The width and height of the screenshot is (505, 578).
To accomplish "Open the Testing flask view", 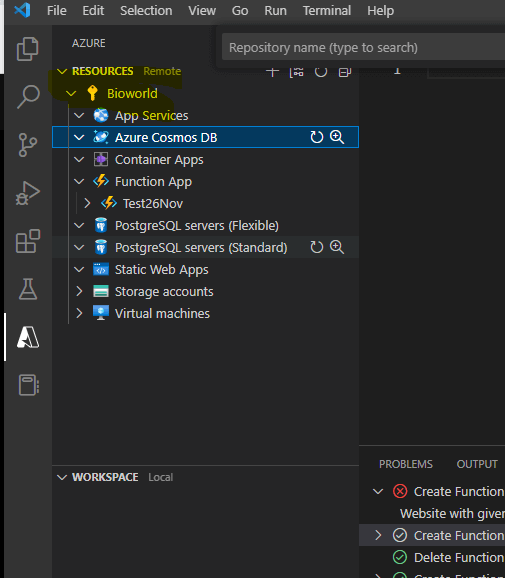I will tap(28, 289).
